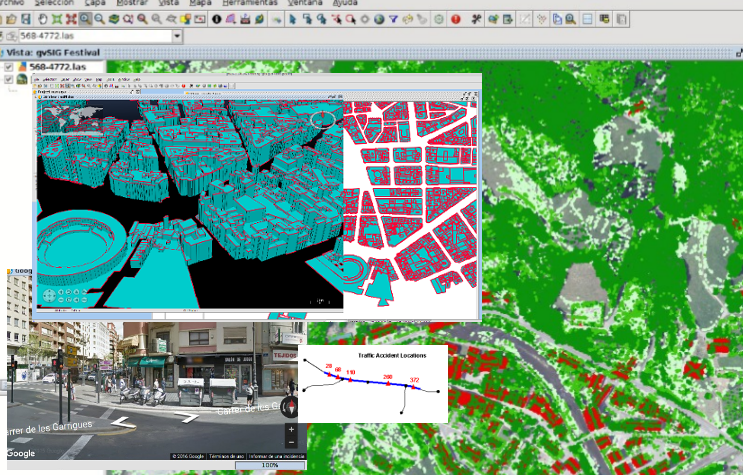This screenshot has width=743, height=475.
Task: Click the wrench tools icon in toolbar
Action: tap(476, 18)
